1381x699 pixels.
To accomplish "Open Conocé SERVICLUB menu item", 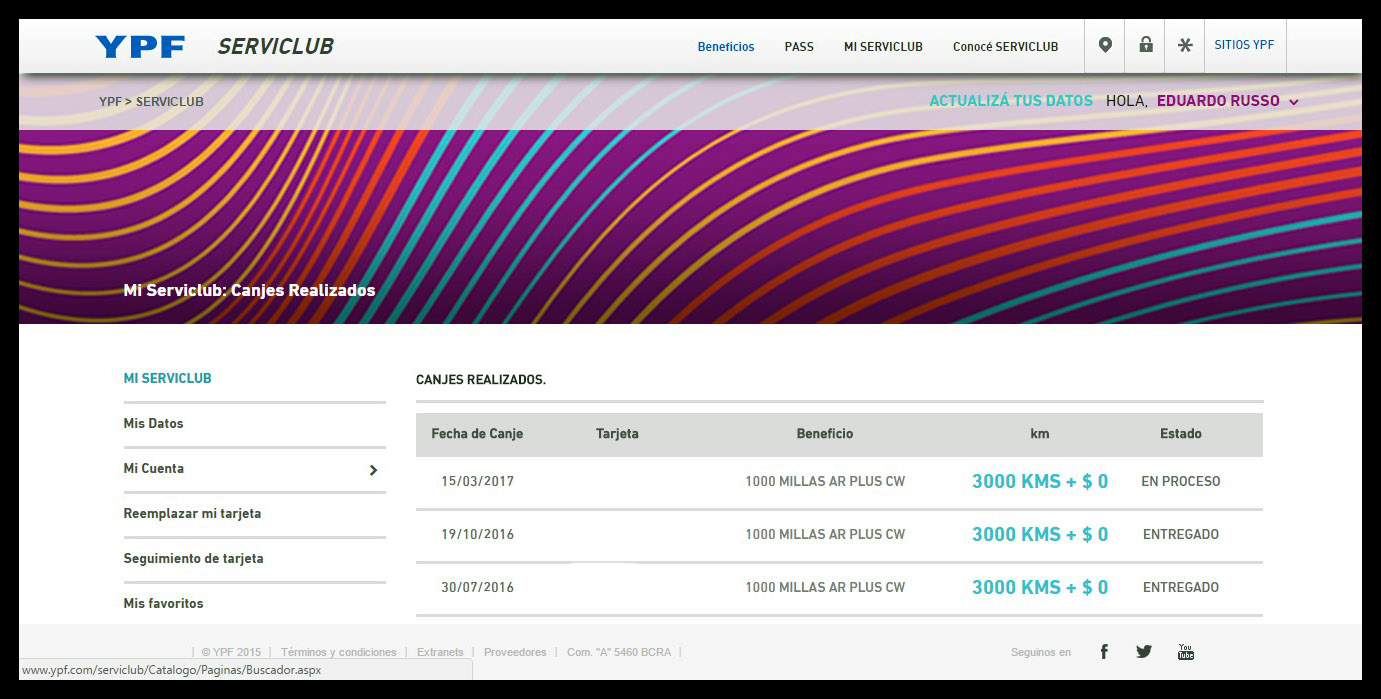I will coord(1005,47).
